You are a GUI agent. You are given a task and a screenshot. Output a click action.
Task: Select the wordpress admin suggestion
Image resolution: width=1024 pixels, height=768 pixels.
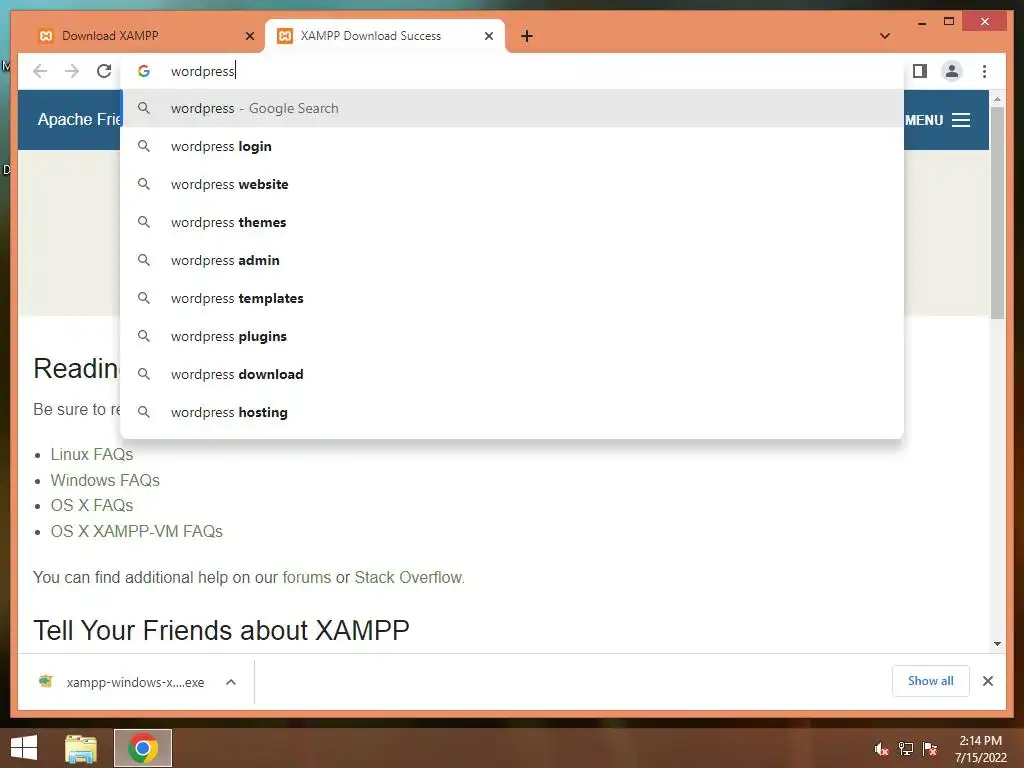pyautogui.click(x=512, y=260)
